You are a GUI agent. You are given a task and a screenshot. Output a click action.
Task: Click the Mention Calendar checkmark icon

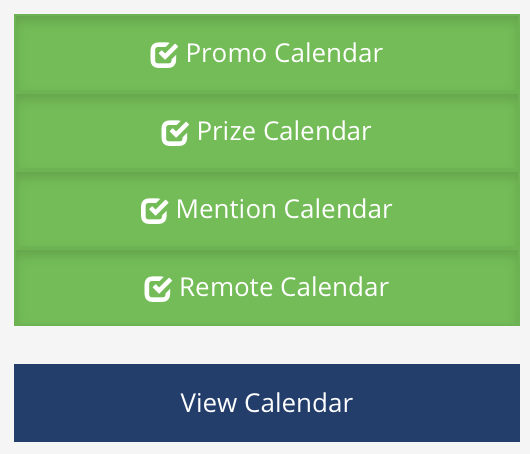[154, 211]
